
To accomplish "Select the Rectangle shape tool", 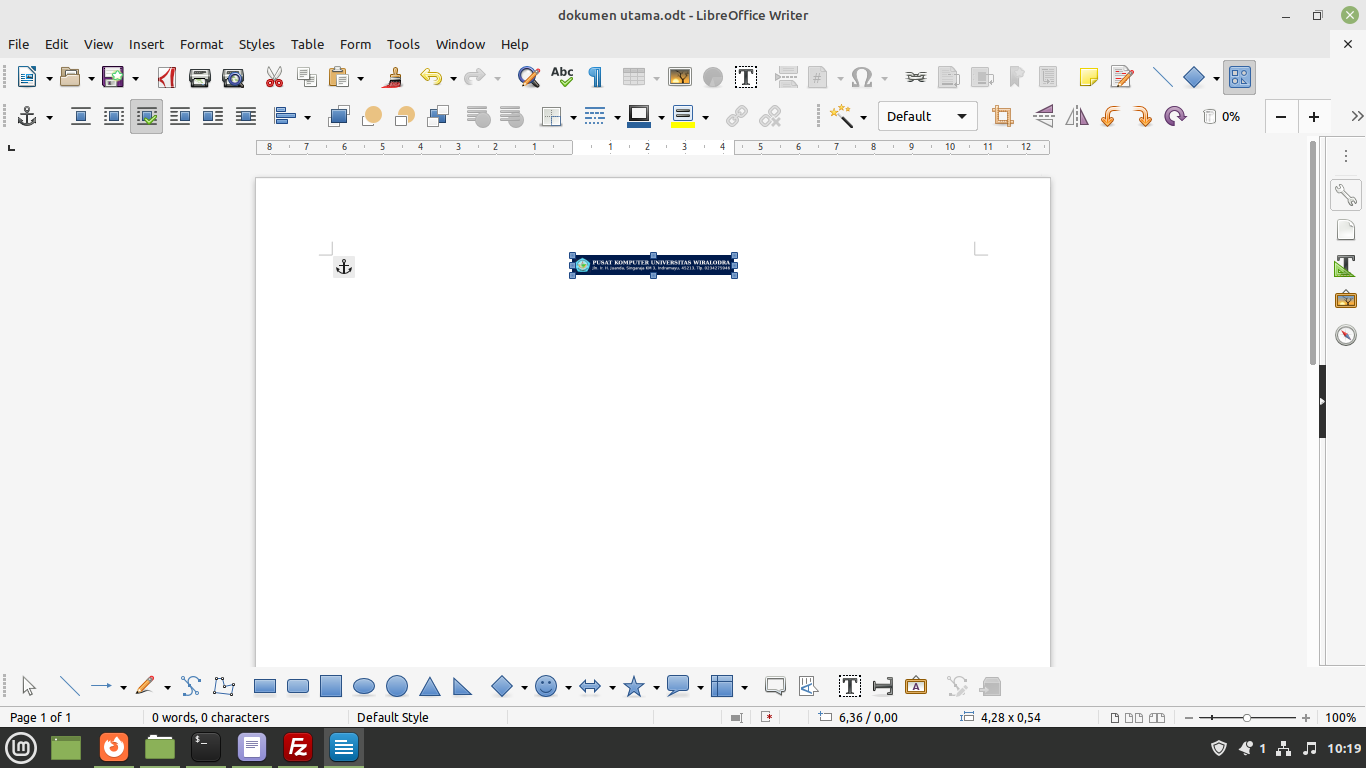I will pyautogui.click(x=265, y=686).
